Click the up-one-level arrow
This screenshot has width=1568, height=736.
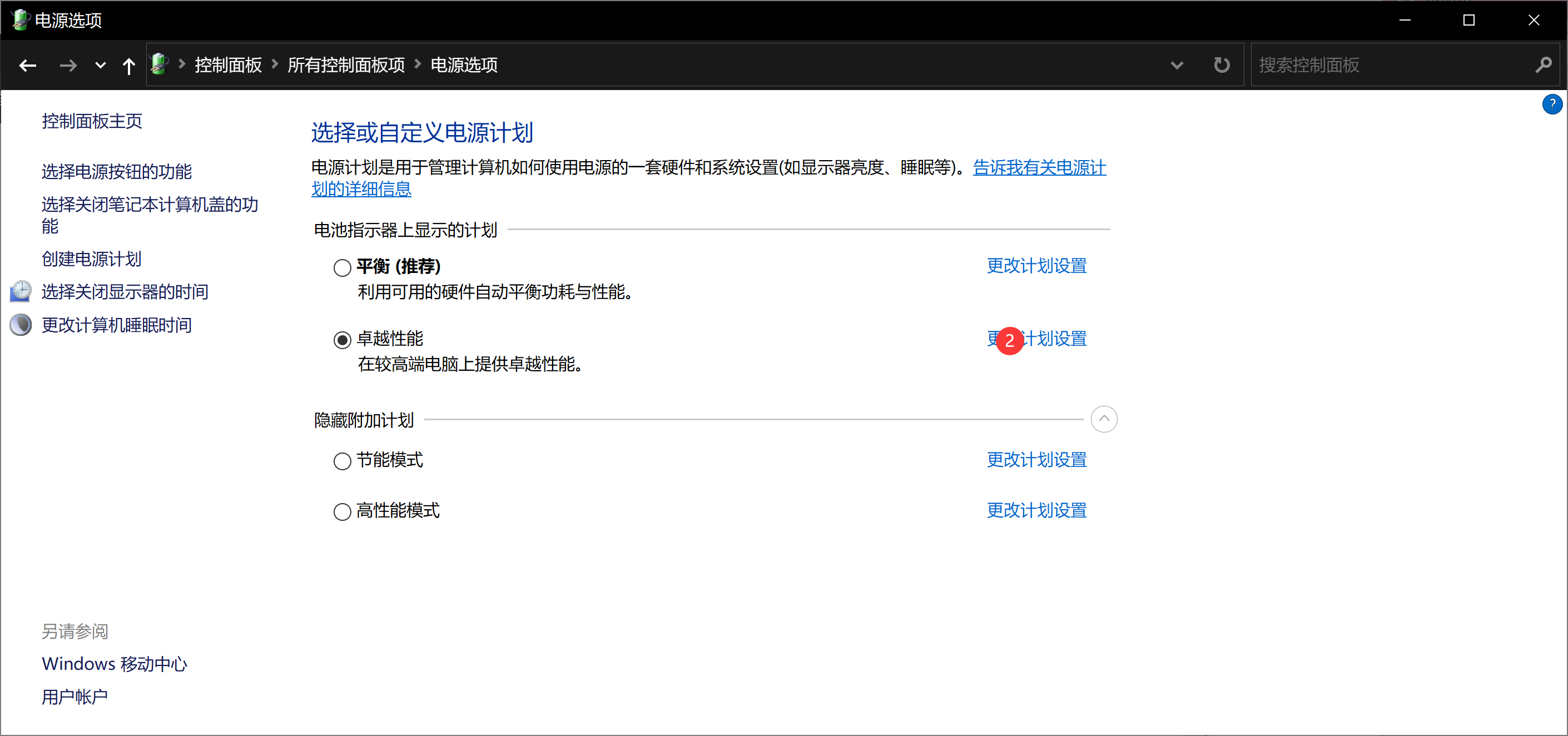pos(128,65)
